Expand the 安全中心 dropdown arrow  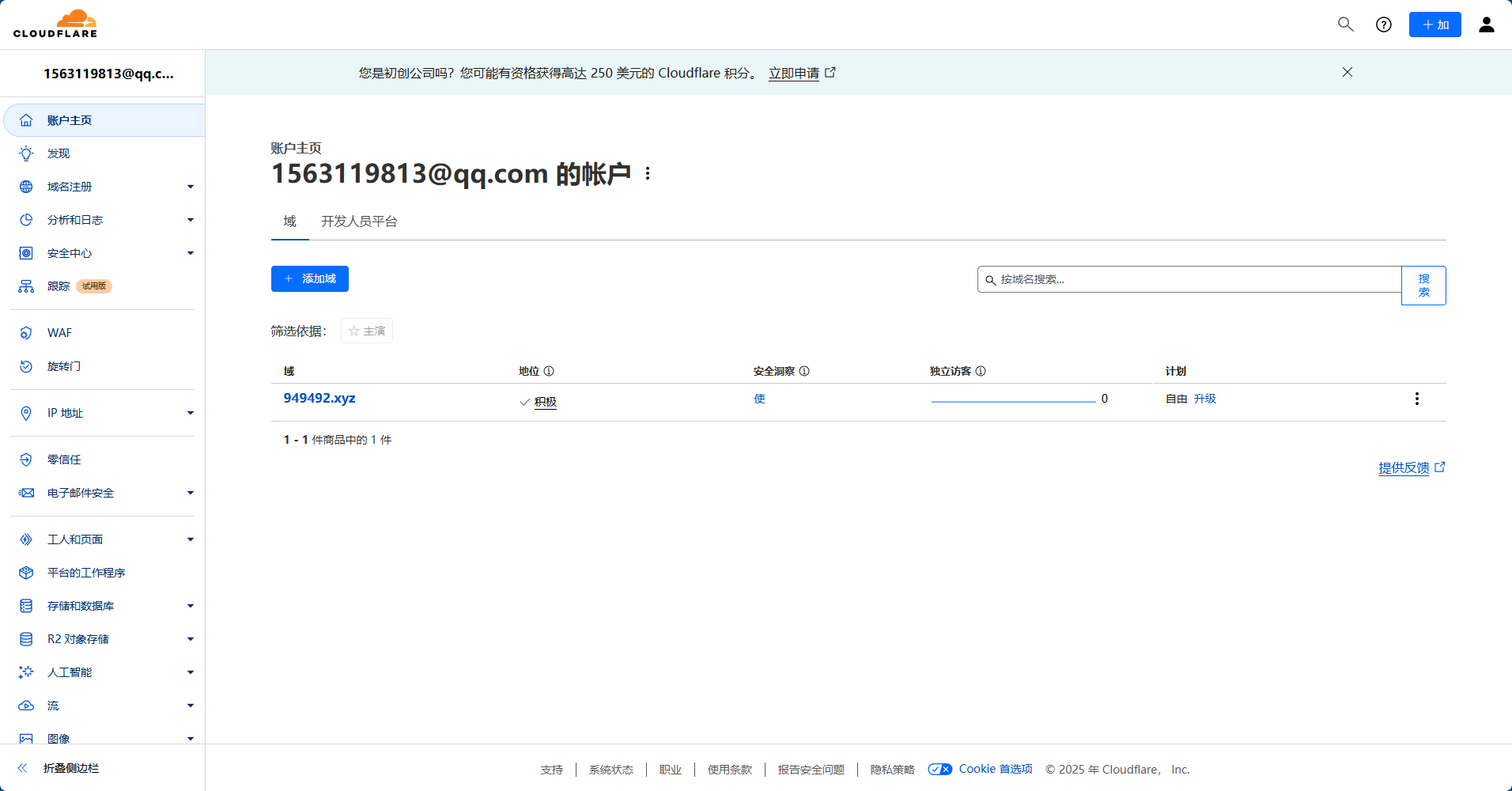pos(191,253)
